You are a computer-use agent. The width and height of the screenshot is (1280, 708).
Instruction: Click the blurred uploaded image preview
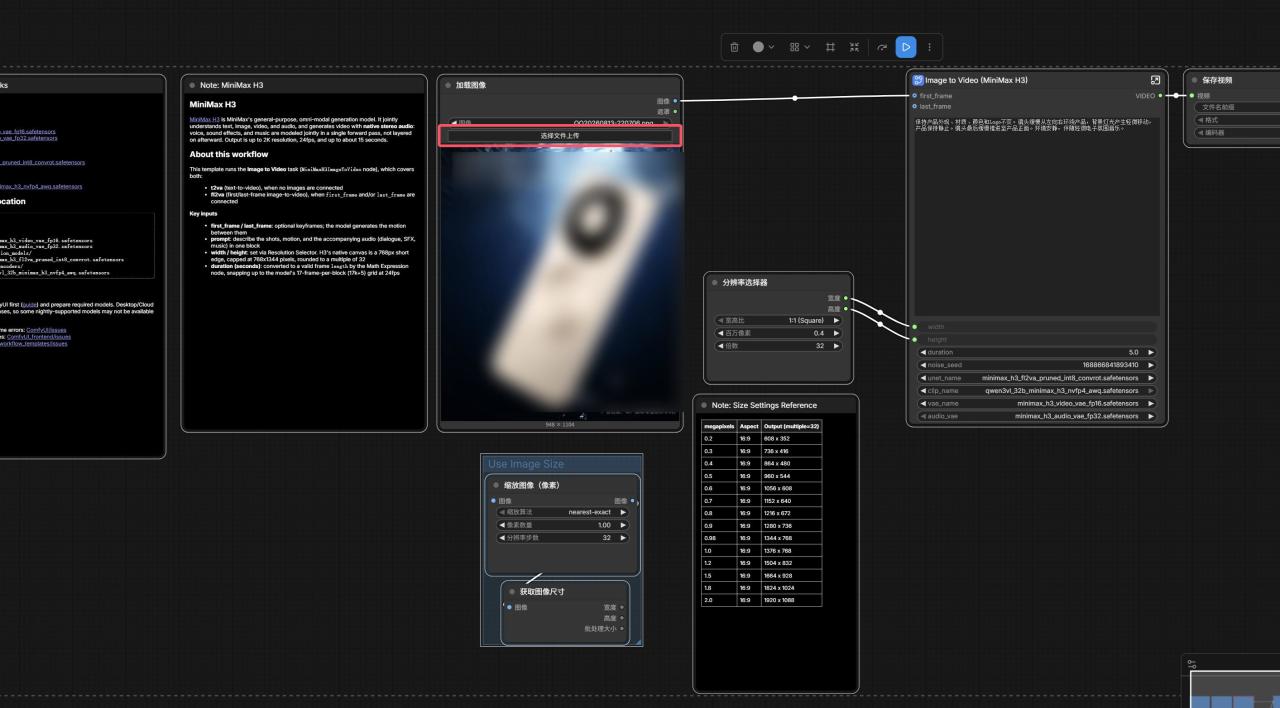coord(560,283)
